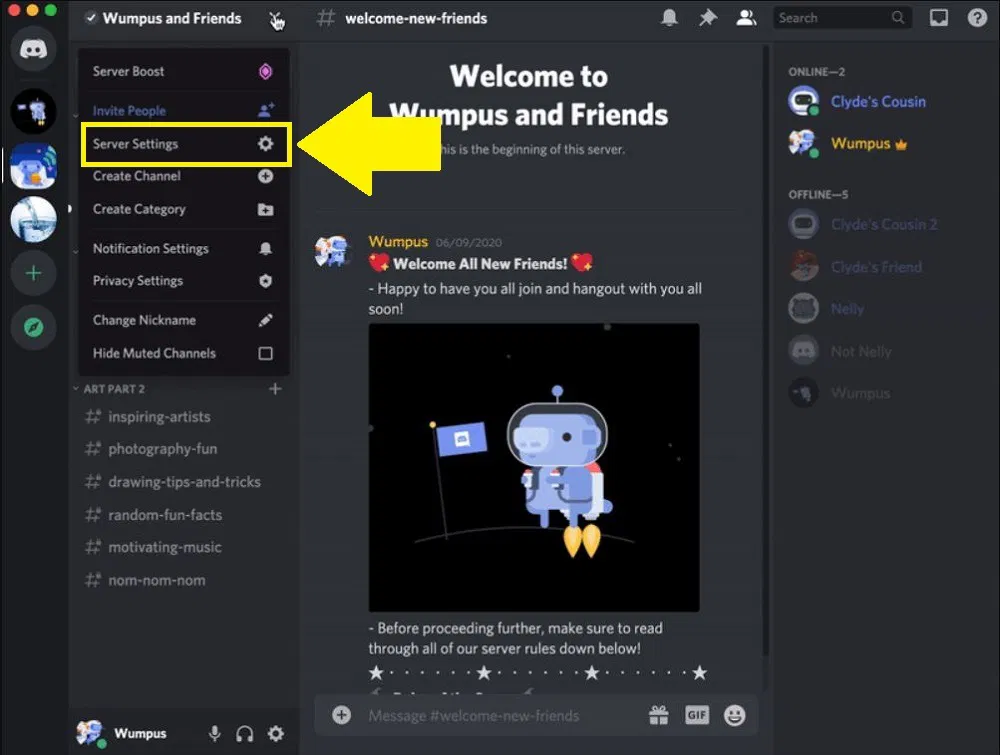Mute your microphone in the user panel
This screenshot has width=1000, height=755.
(214, 733)
